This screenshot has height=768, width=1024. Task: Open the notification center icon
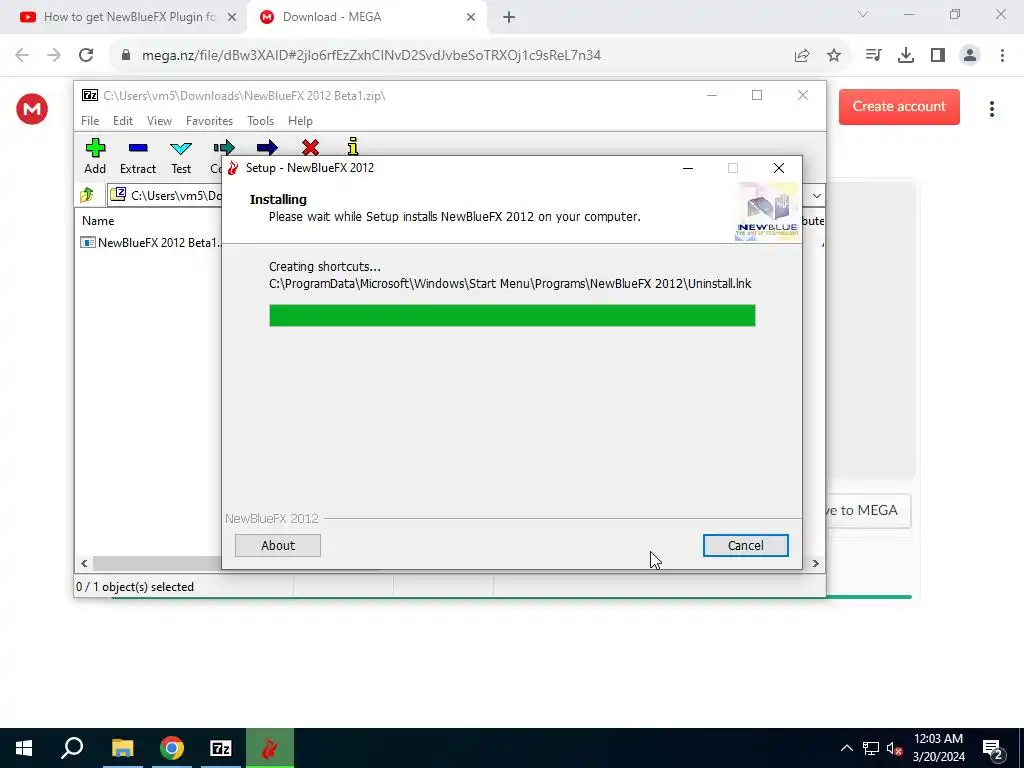993,748
